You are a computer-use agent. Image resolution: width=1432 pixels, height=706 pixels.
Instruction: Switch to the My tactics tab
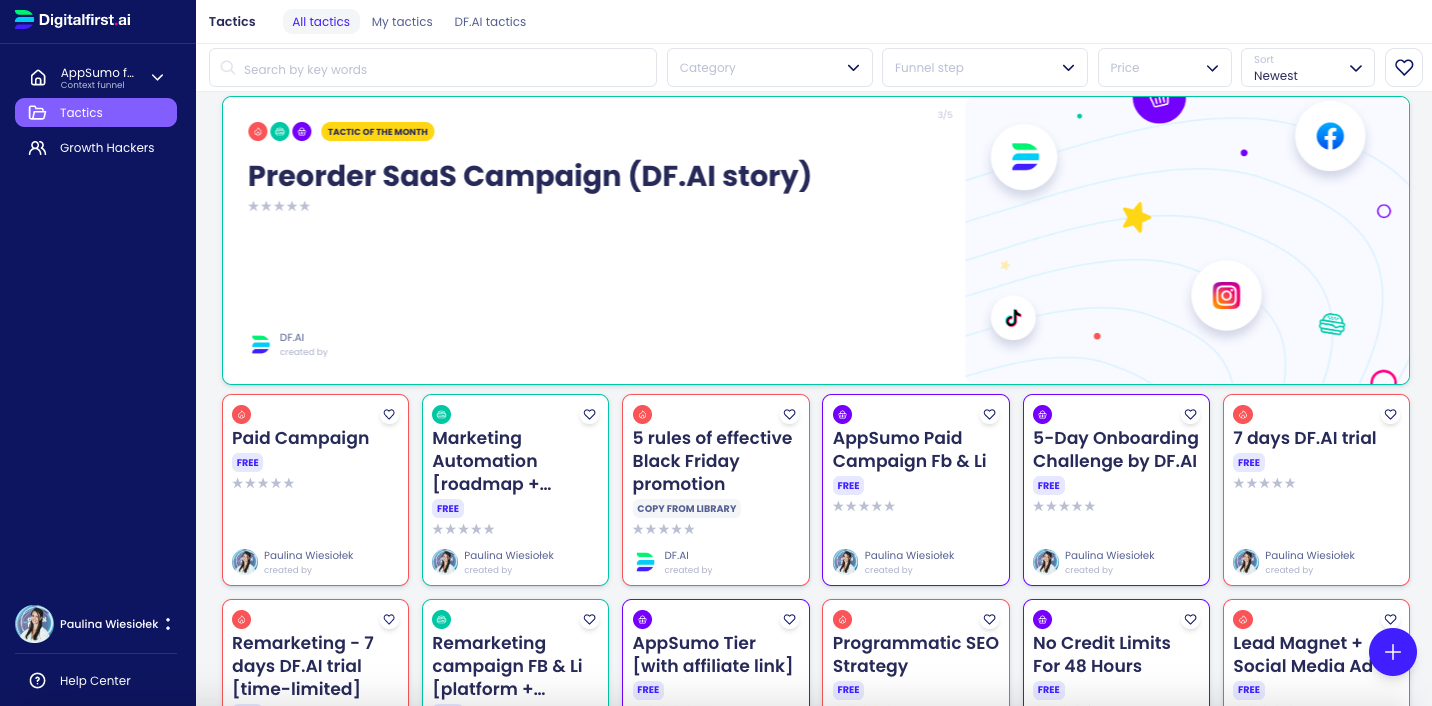pyautogui.click(x=402, y=22)
